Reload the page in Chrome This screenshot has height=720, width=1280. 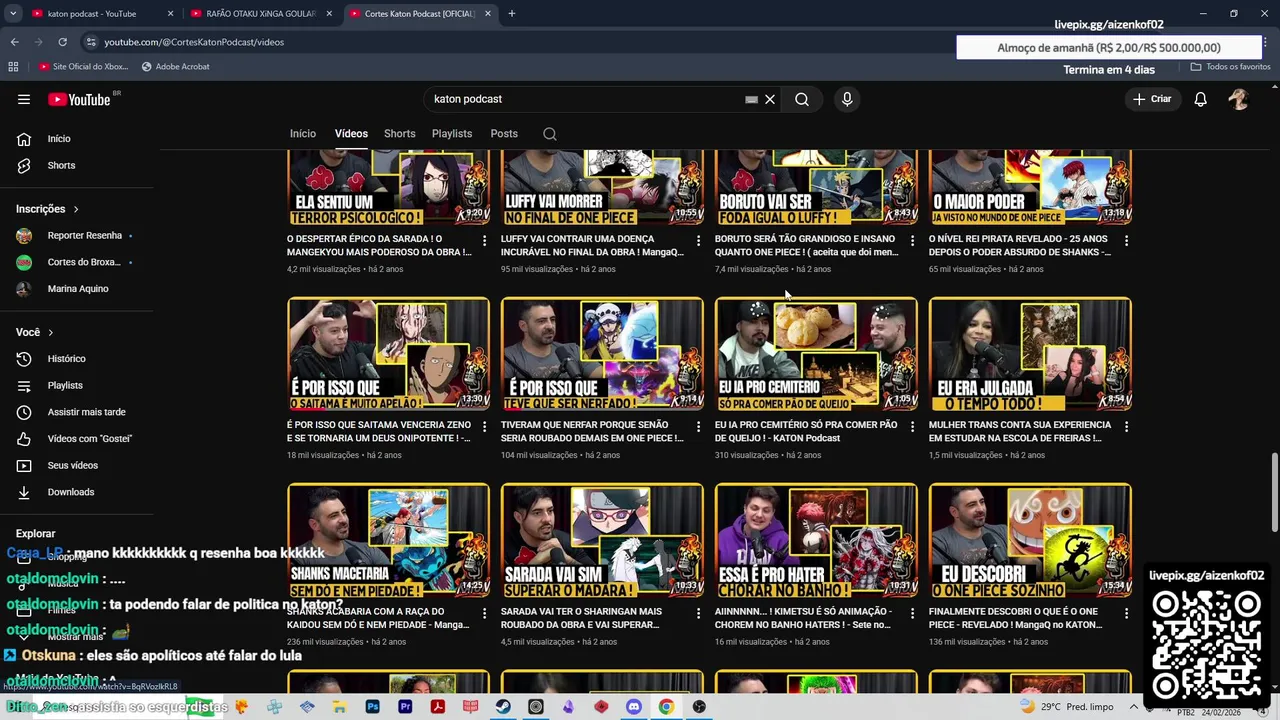(62, 42)
